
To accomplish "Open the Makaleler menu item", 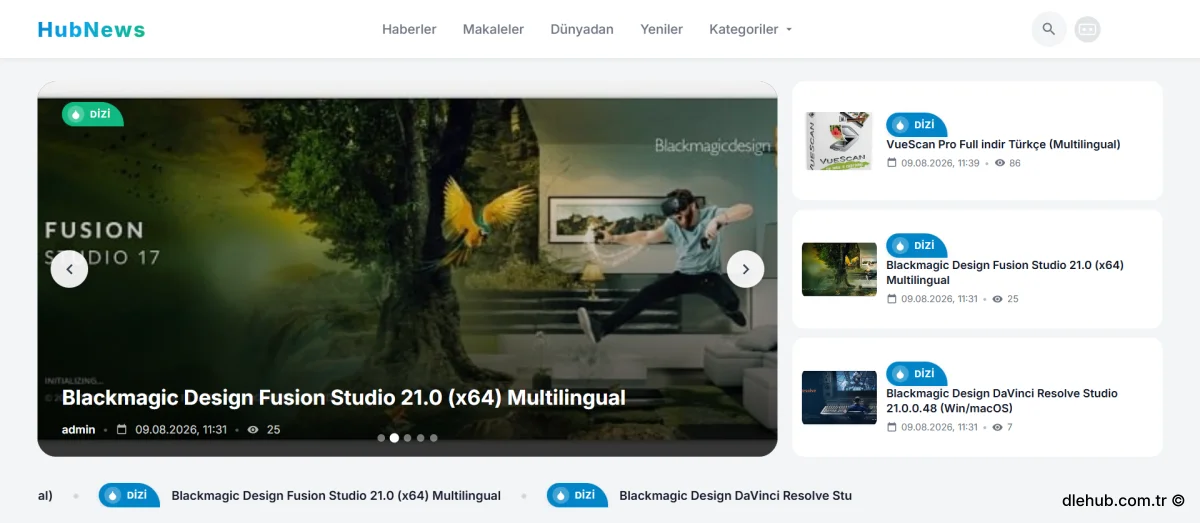I will coord(493,29).
